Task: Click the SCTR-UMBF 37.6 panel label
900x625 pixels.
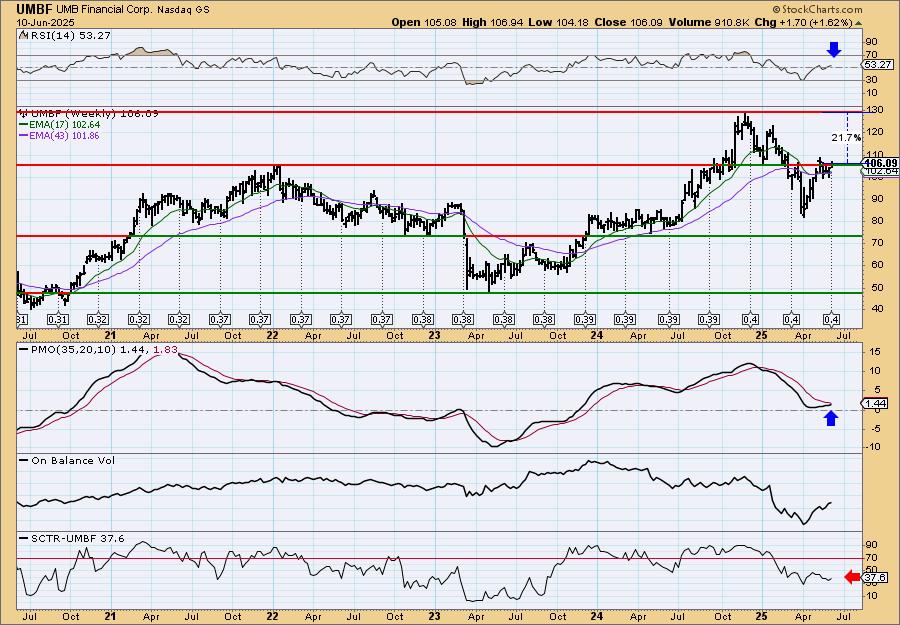Action: coord(77,538)
